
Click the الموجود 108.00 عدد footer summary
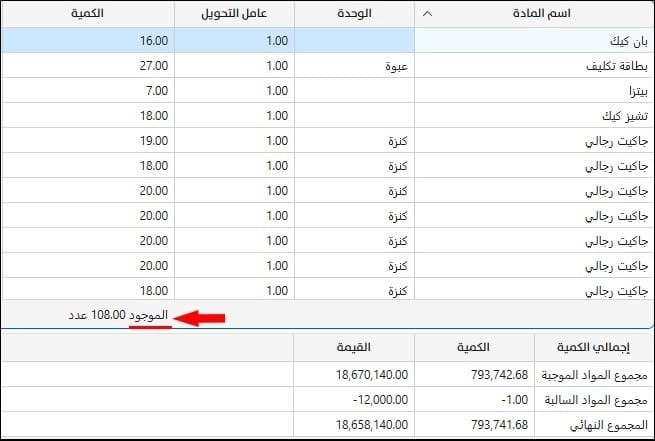118,315
